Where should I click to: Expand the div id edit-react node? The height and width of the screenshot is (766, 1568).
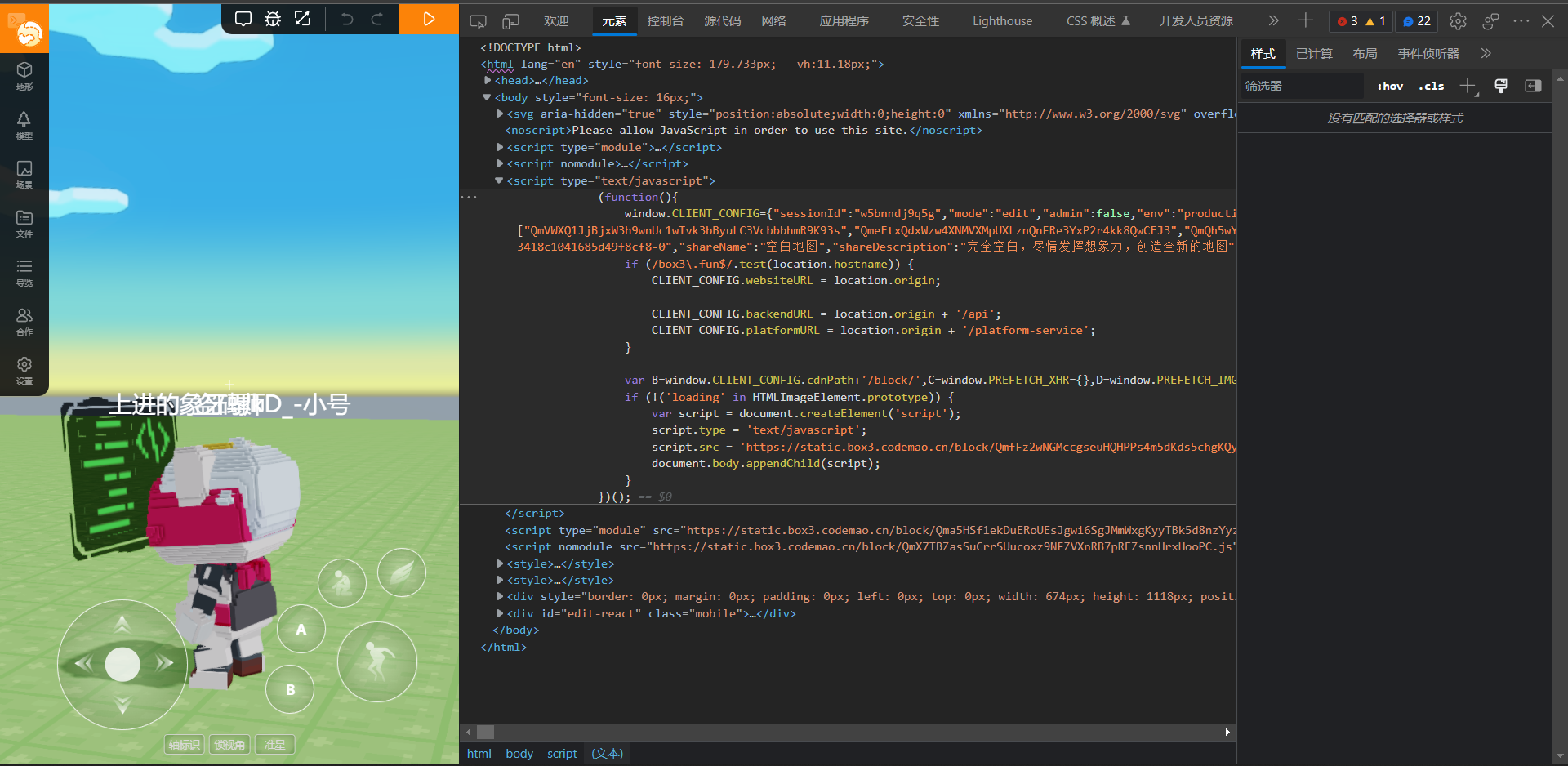tap(500, 613)
